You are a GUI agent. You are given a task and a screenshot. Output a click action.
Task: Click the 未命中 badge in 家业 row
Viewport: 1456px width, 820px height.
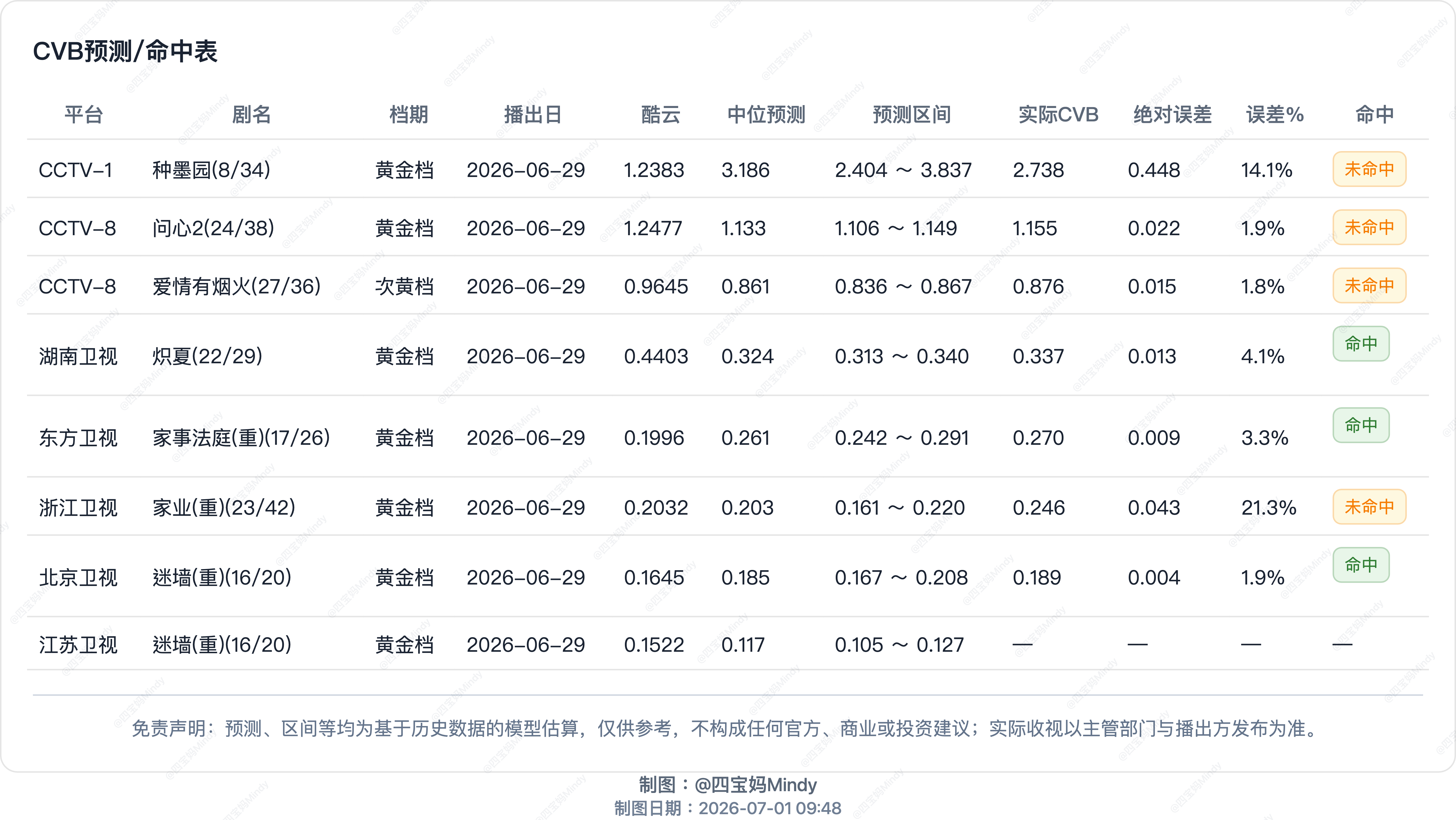(1370, 506)
